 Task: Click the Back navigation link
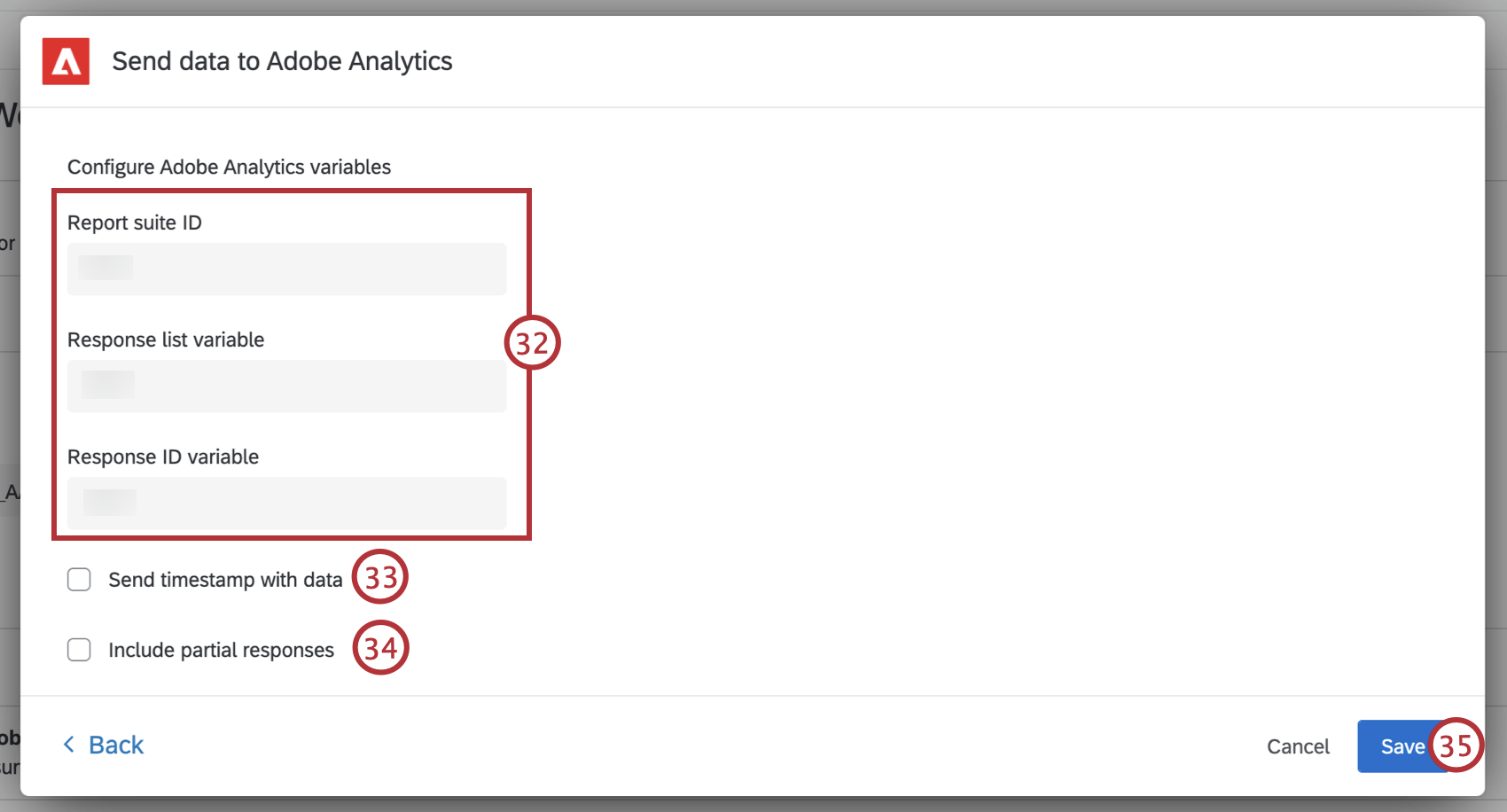tap(115, 745)
